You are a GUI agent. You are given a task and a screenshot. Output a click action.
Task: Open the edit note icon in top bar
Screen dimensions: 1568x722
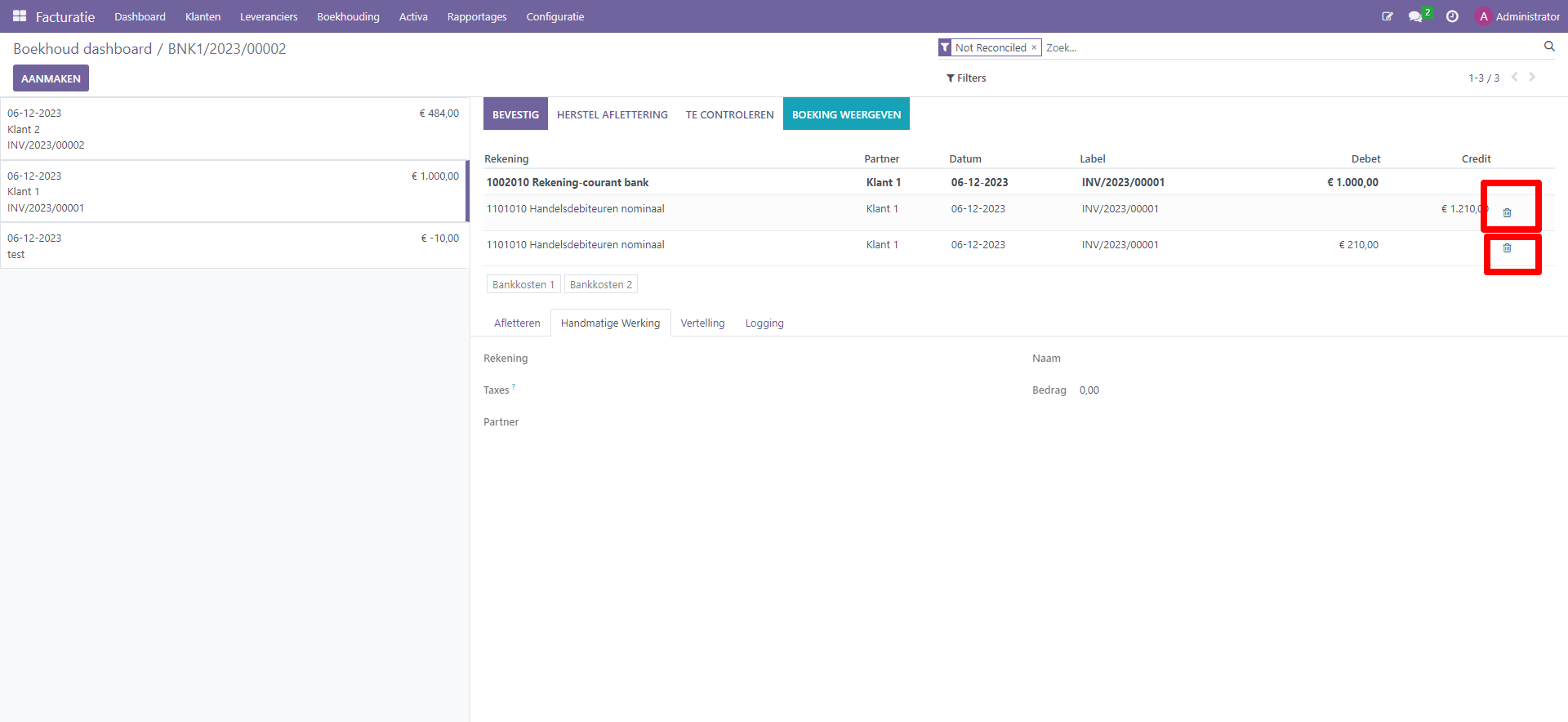pyautogui.click(x=1387, y=16)
